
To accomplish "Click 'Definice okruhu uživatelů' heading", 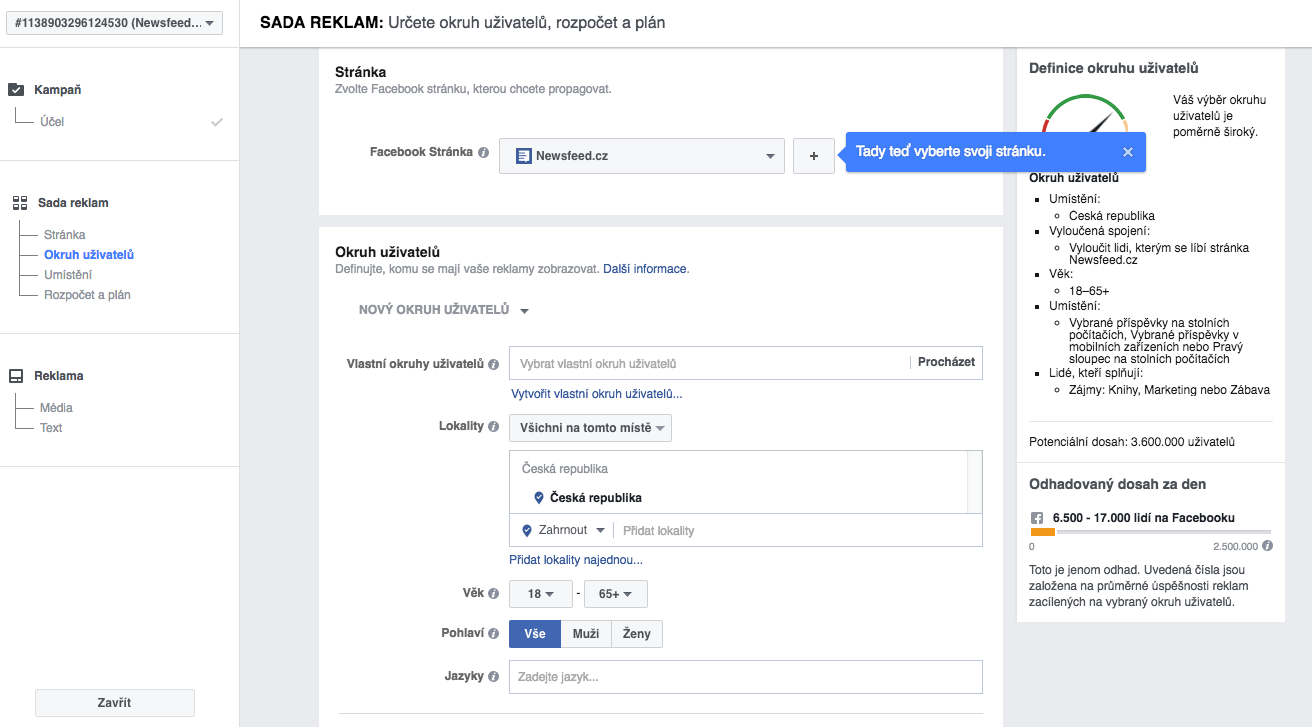I will tap(1114, 68).
